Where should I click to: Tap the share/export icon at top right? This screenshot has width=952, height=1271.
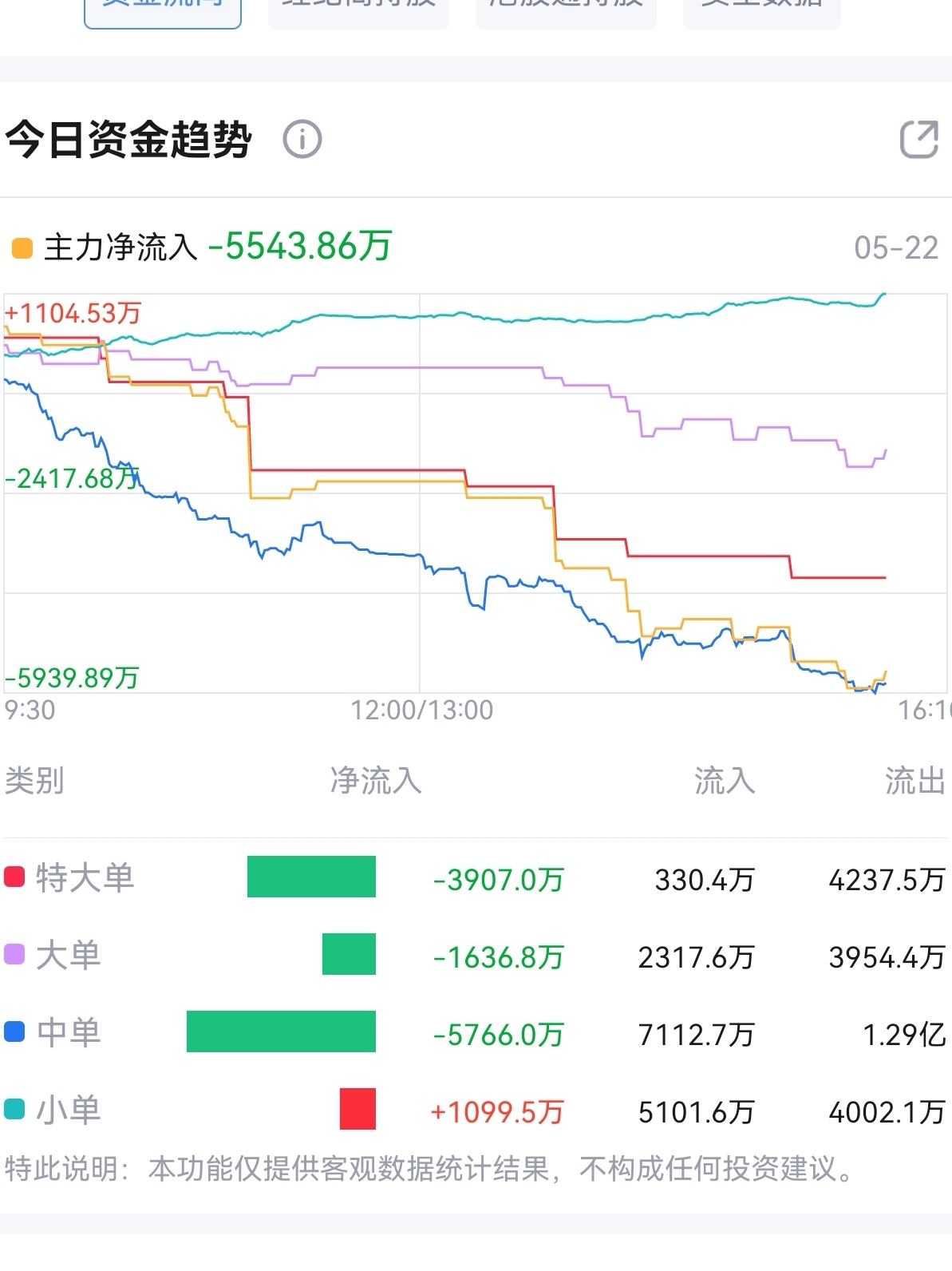(x=919, y=140)
